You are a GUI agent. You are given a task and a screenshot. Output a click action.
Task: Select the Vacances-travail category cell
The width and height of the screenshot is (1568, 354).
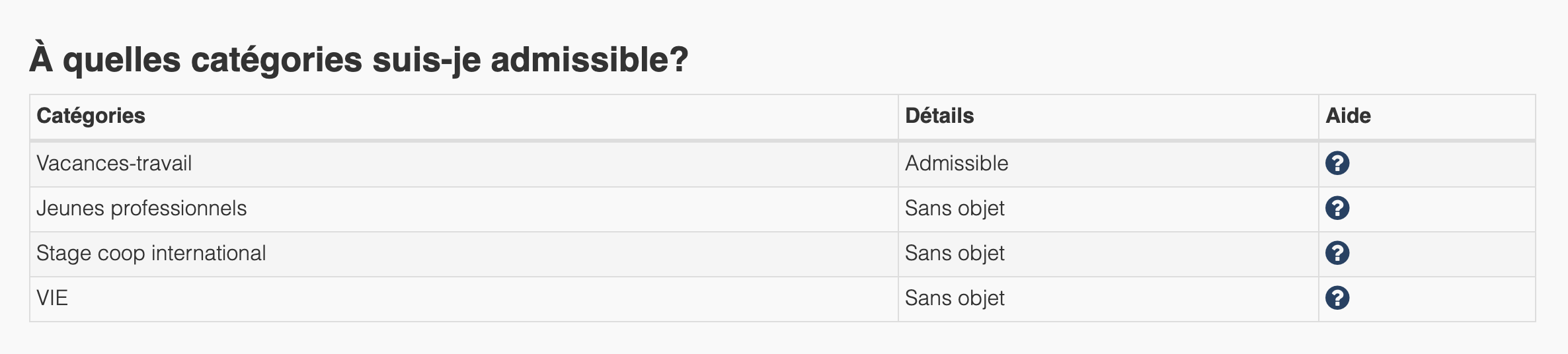464,164
